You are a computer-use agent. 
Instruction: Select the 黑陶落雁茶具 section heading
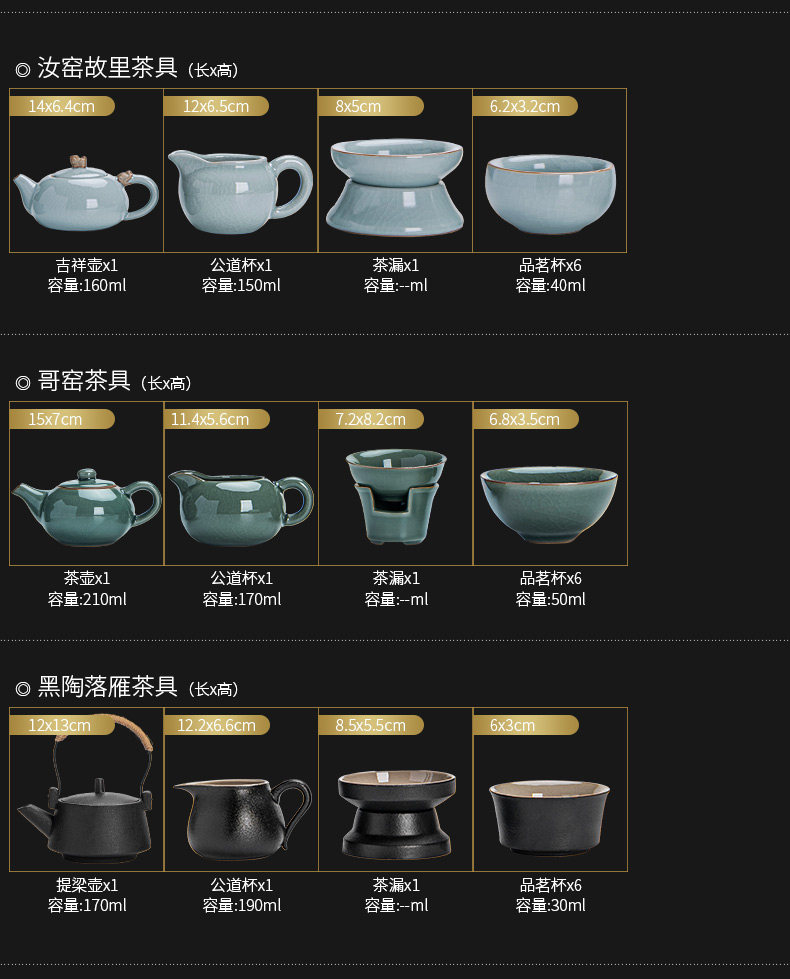pyautogui.click(x=107, y=686)
